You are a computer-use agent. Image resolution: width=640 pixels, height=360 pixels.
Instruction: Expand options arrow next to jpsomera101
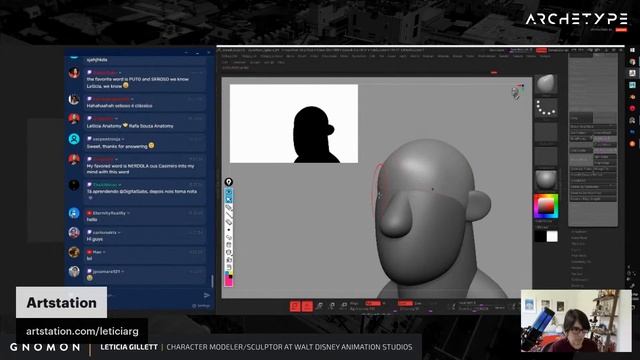pos(122,271)
